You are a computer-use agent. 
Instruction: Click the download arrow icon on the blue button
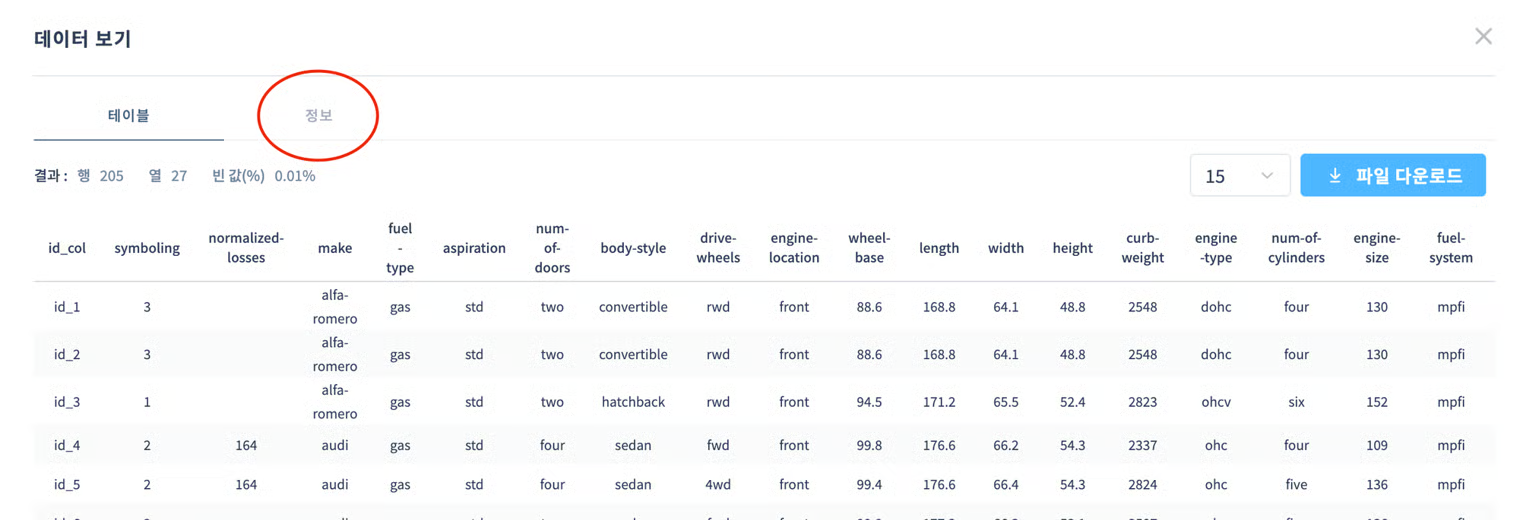click(x=1334, y=176)
